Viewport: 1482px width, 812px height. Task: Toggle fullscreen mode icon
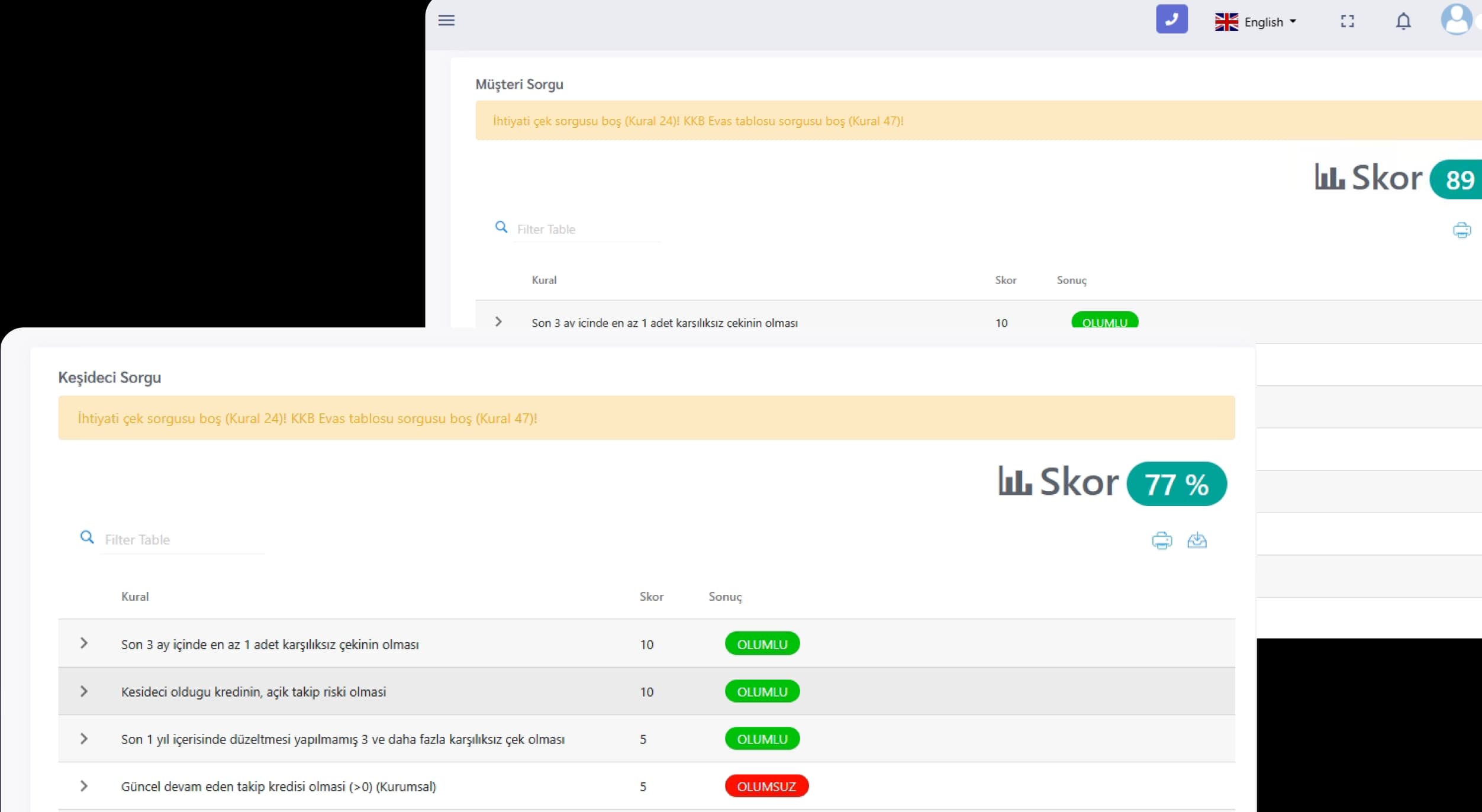pos(1347,22)
